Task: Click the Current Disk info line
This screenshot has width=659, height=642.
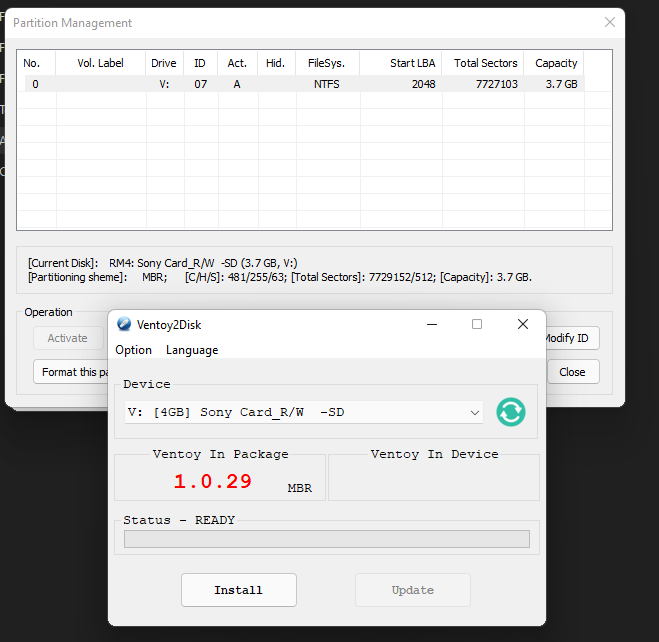Action: (163, 263)
